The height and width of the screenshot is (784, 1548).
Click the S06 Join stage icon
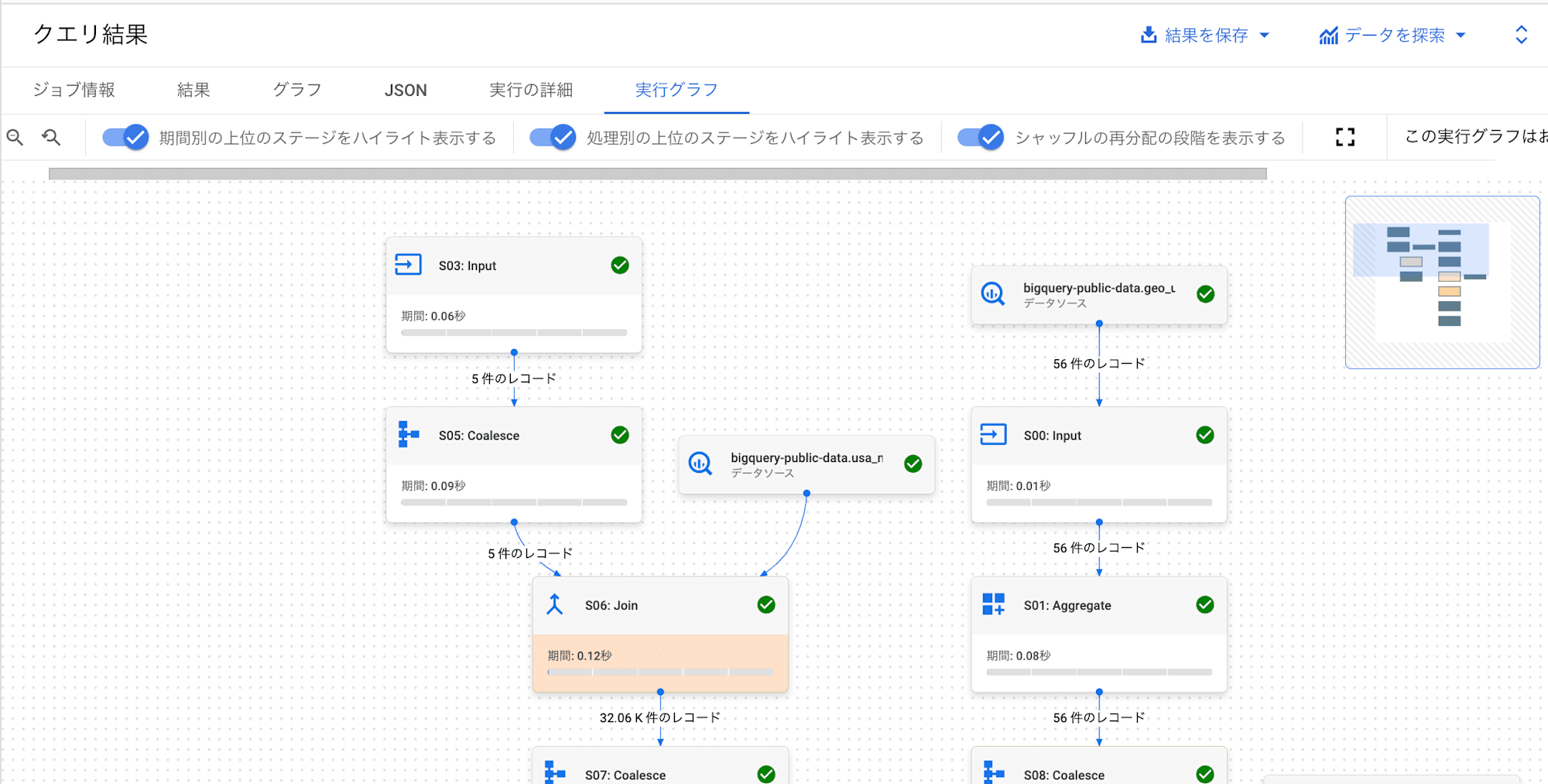pos(555,604)
